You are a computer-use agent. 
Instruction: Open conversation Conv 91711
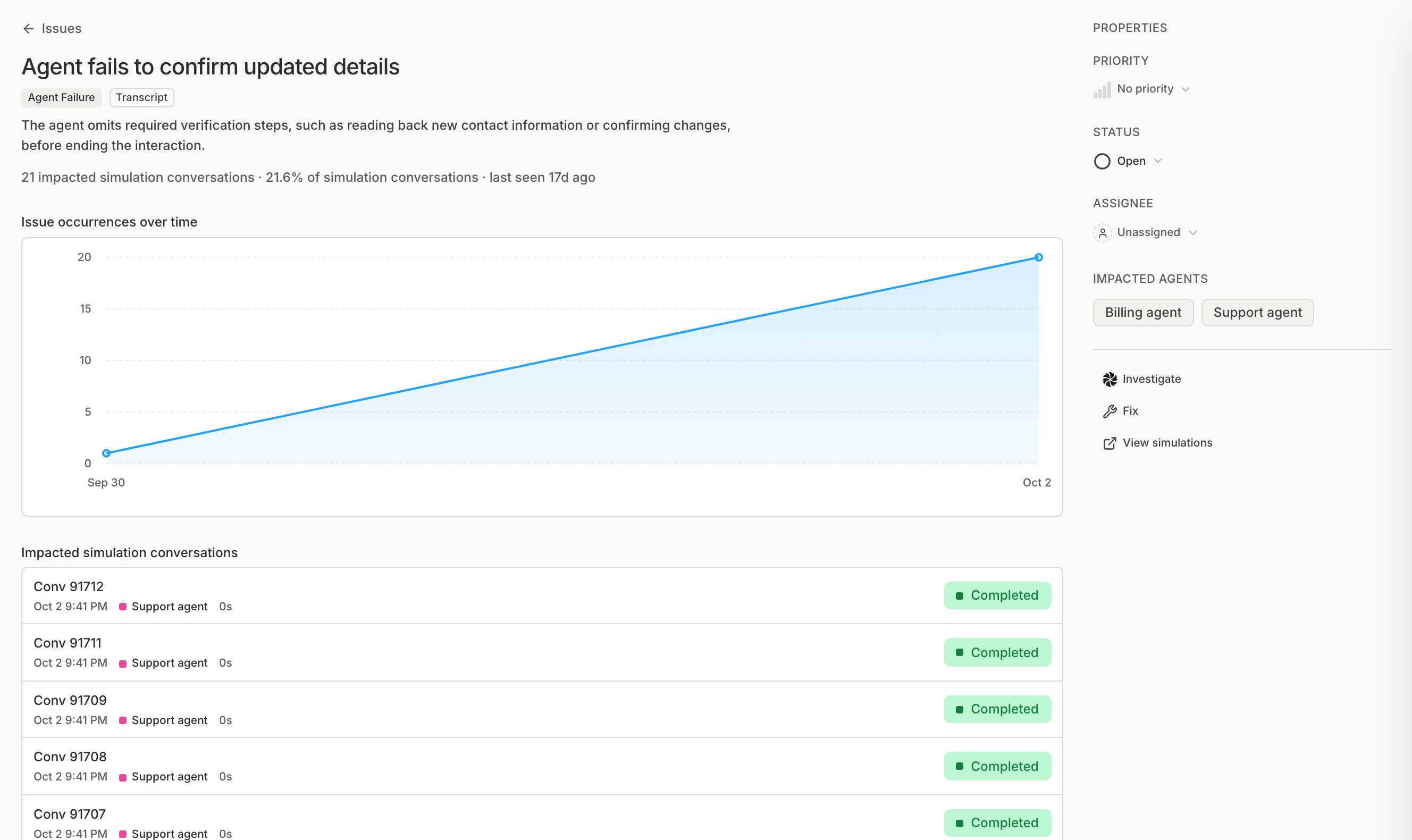(x=542, y=653)
